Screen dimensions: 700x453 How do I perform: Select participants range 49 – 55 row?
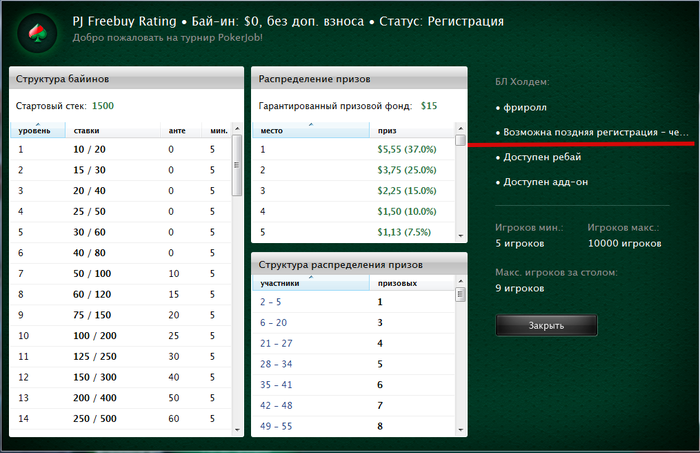point(354,426)
